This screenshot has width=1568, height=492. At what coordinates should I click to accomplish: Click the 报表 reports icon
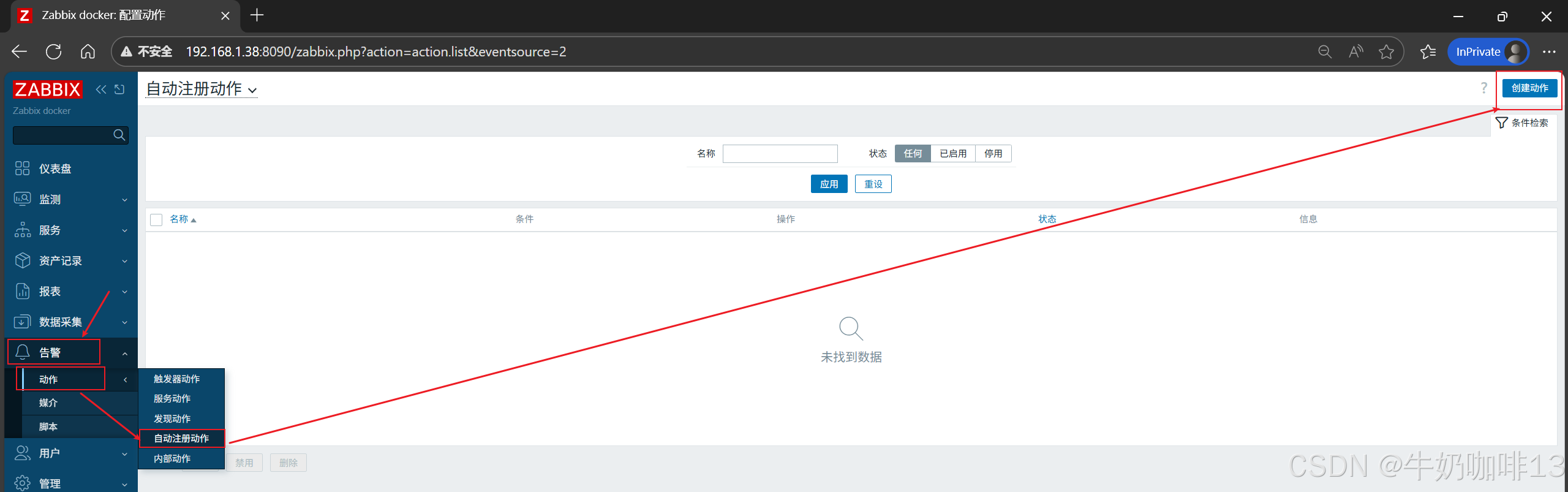coord(23,291)
